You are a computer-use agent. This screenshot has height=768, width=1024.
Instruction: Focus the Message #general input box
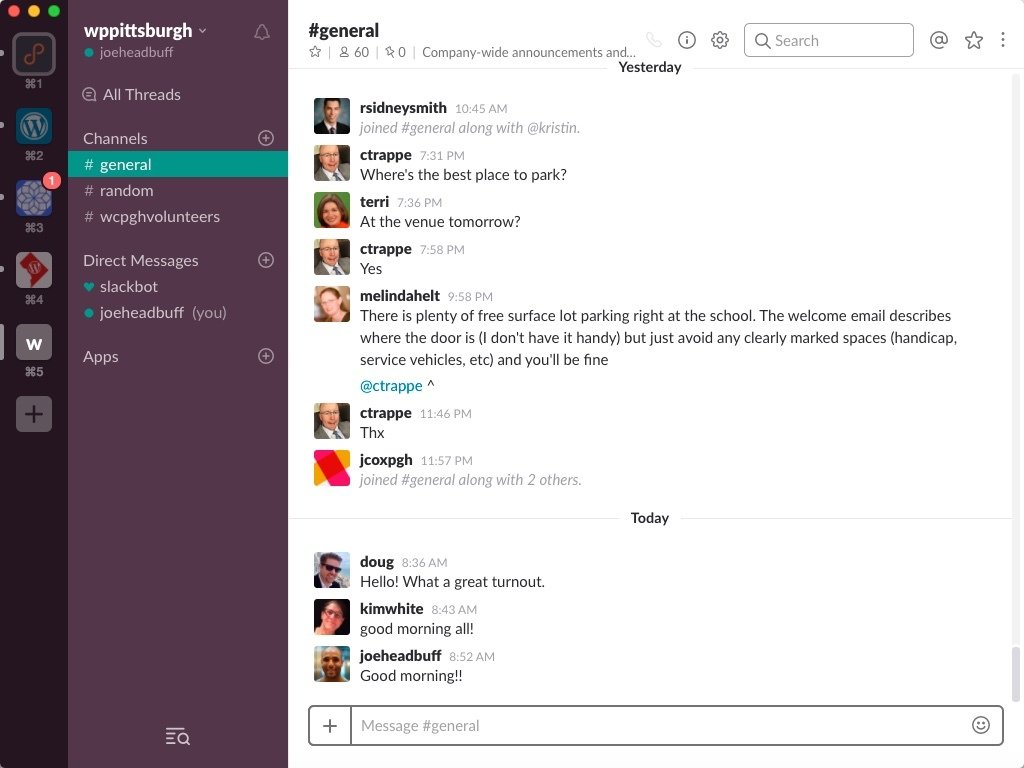(x=660, y=726)
